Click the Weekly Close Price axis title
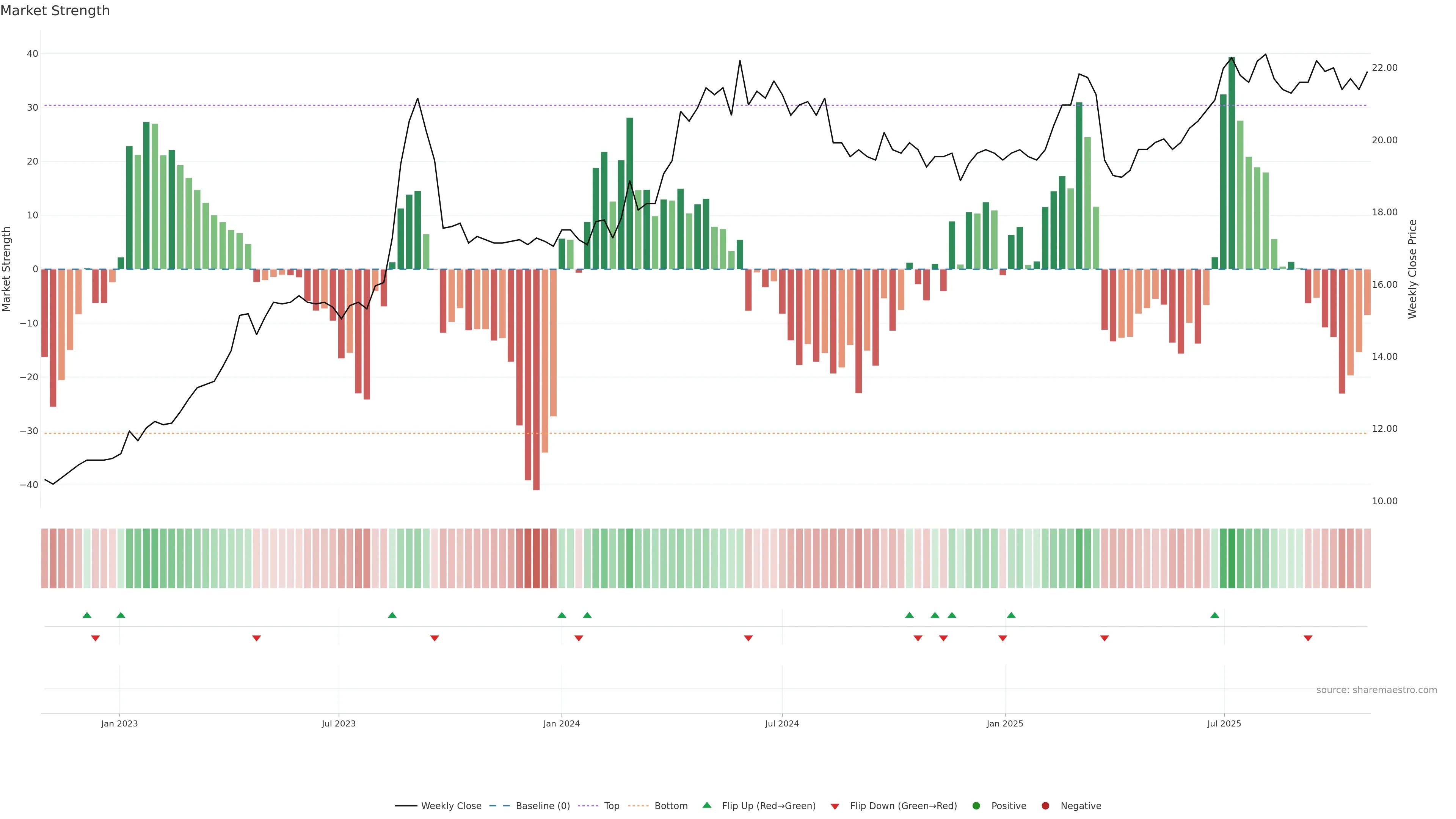This screenshot has width=1456, height=819. point(1412,269)
